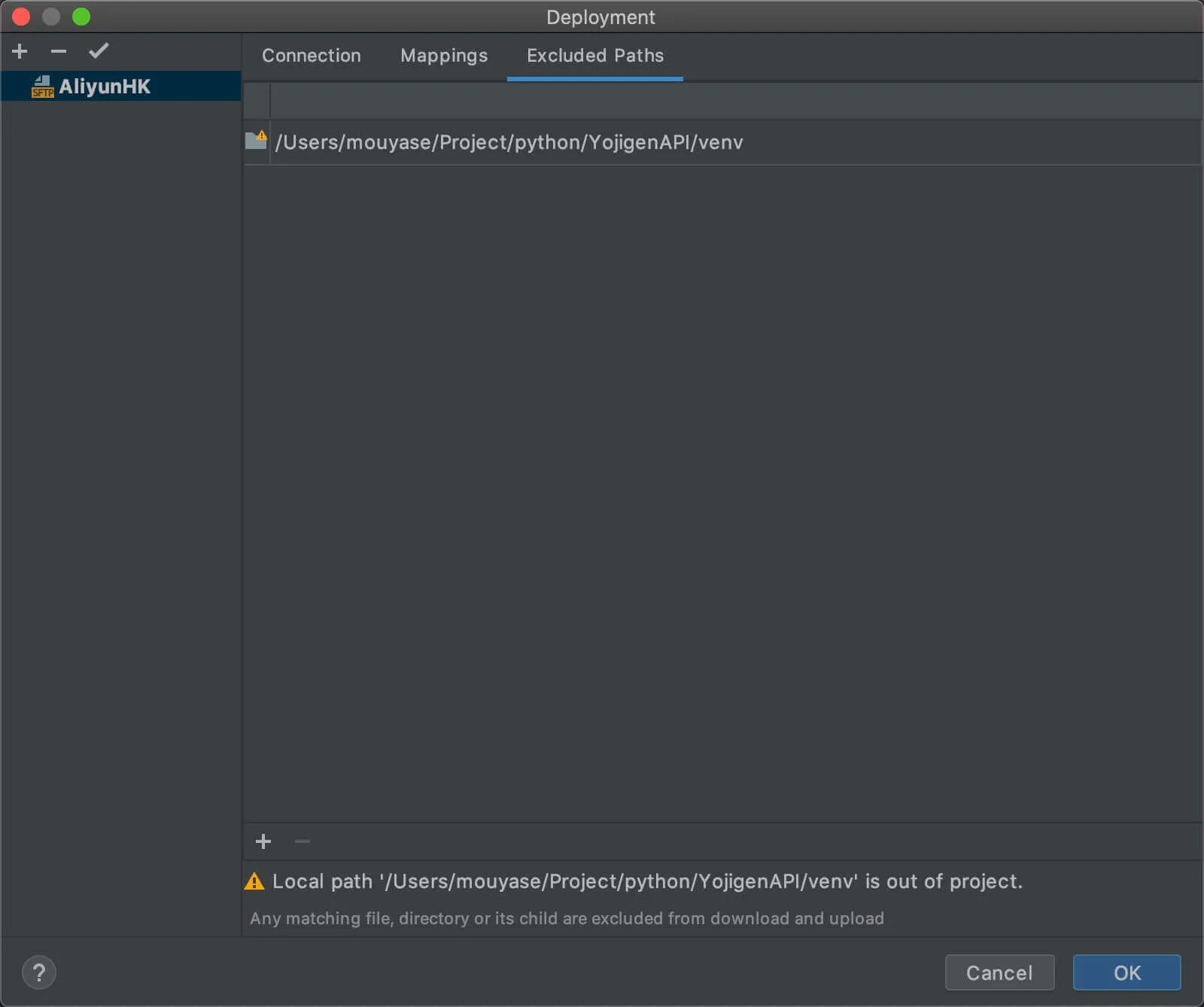Select the Excluded Paths tab
The image size is (1204, 1007).
tap(594, 56)
